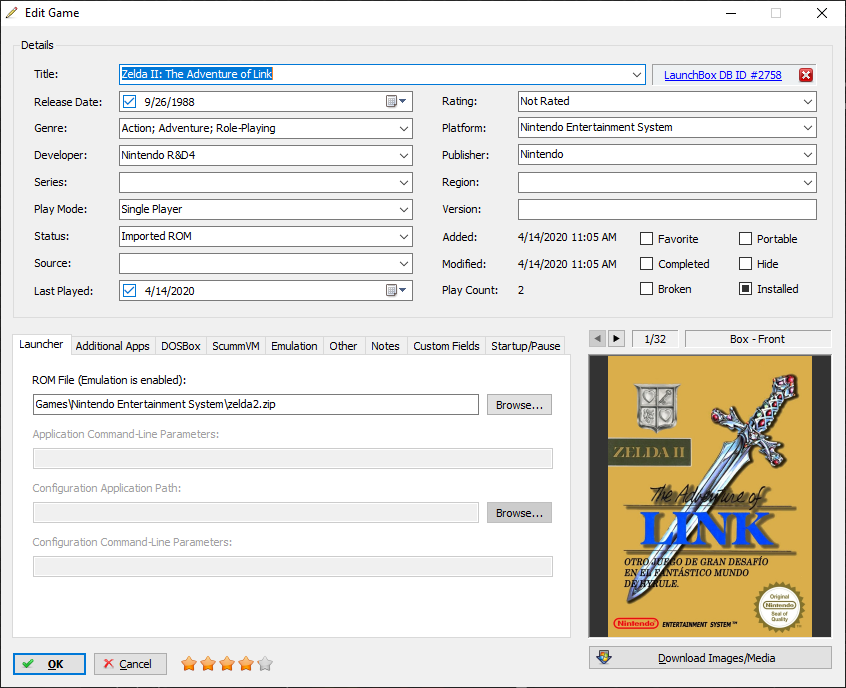Open the Rating dropdown
The width and height of the screenshot is (846, 688).
[808, 101]
